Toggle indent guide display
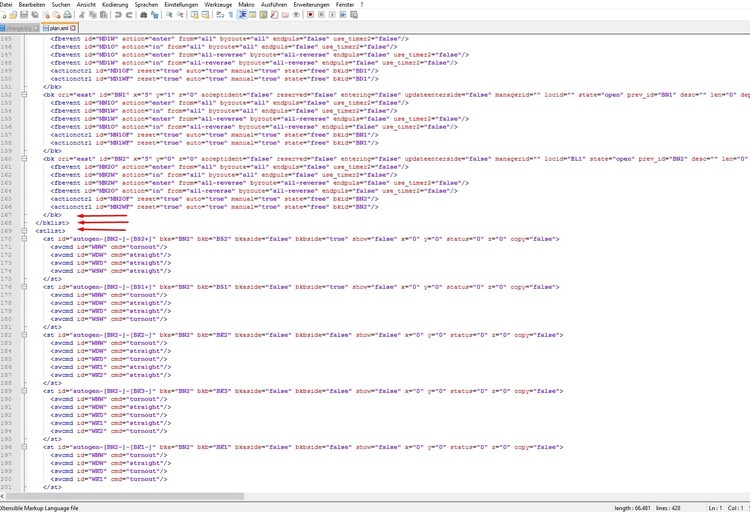Viewport: 750px width, 512px height. tap(243, 15)
